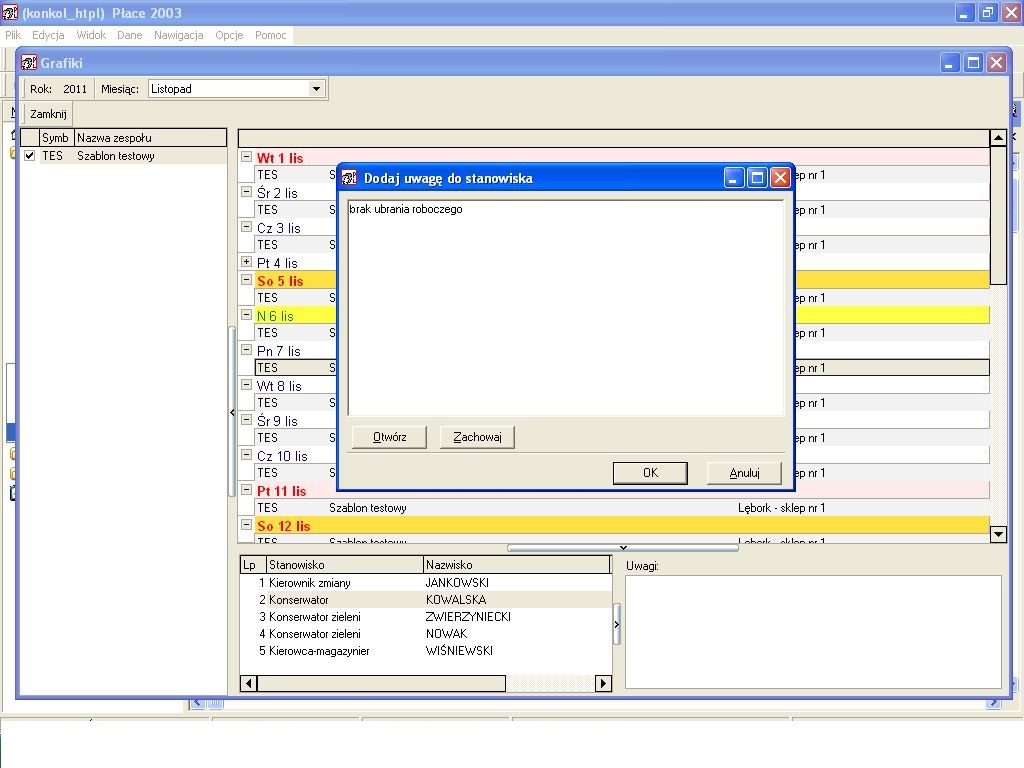Click the positions table left scroll arrow
1024x768 pixels.
(x=248, y=683)
